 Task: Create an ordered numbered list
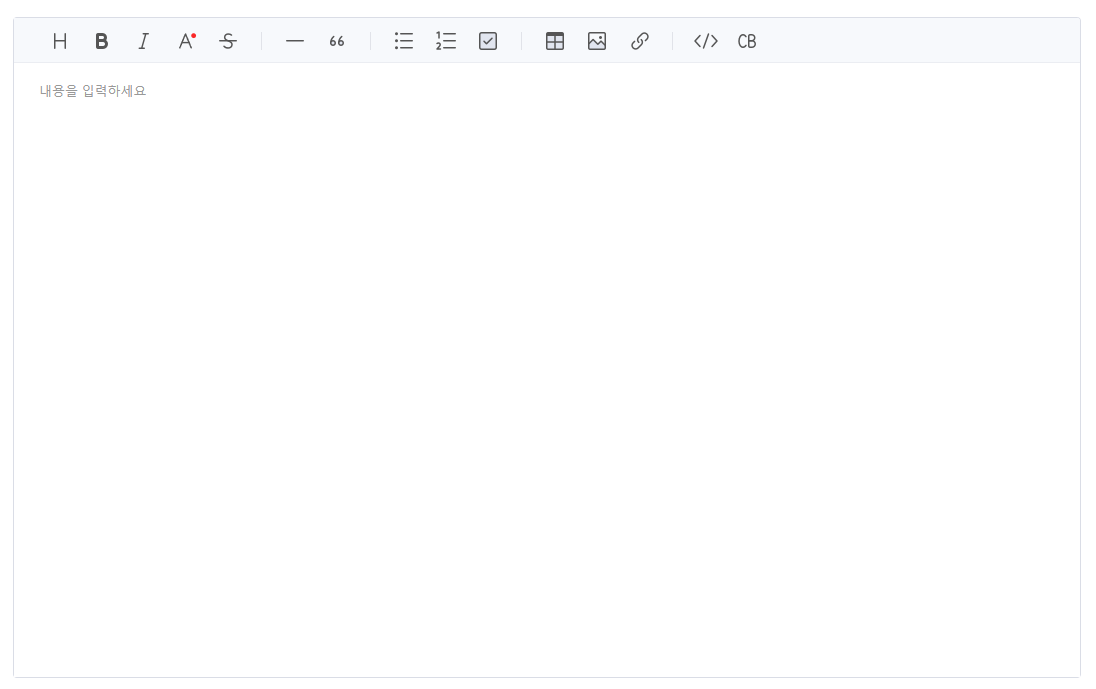point(446,41)
